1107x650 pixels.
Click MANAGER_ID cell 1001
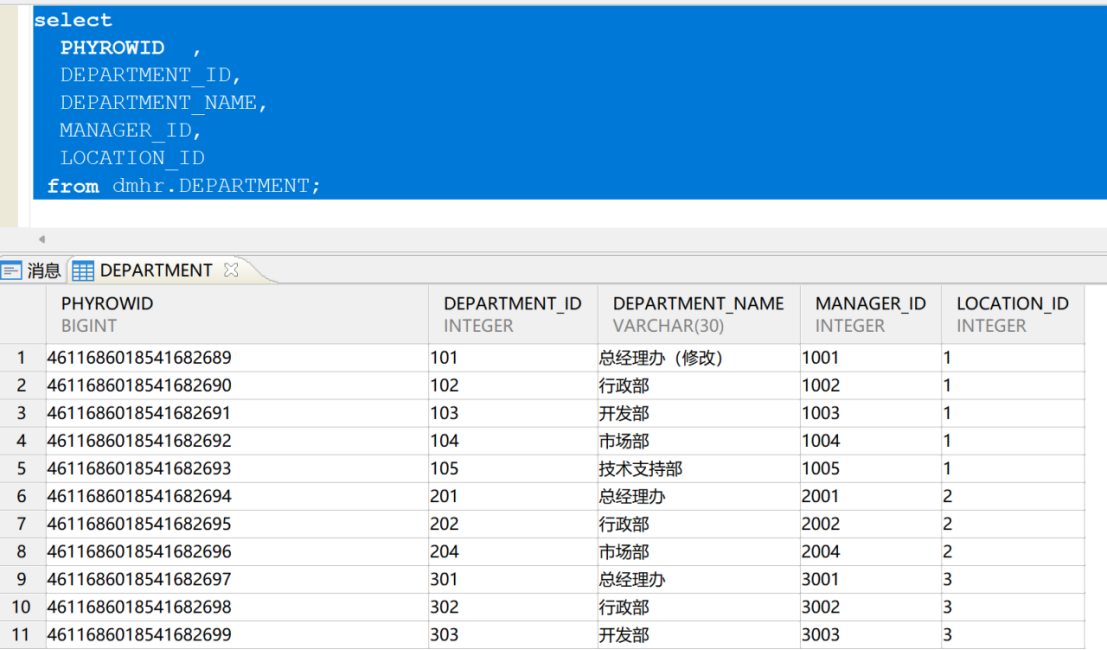[870, 358]
